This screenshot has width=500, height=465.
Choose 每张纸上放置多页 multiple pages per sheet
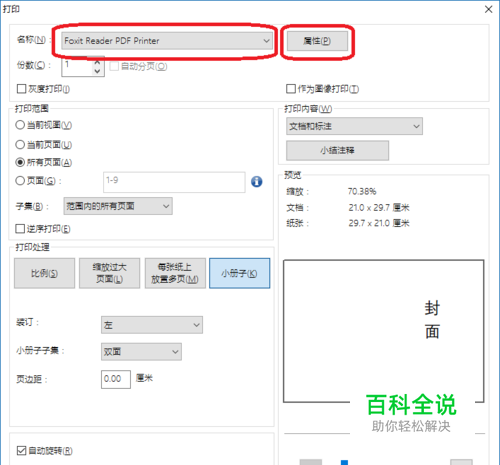(175, 273)
